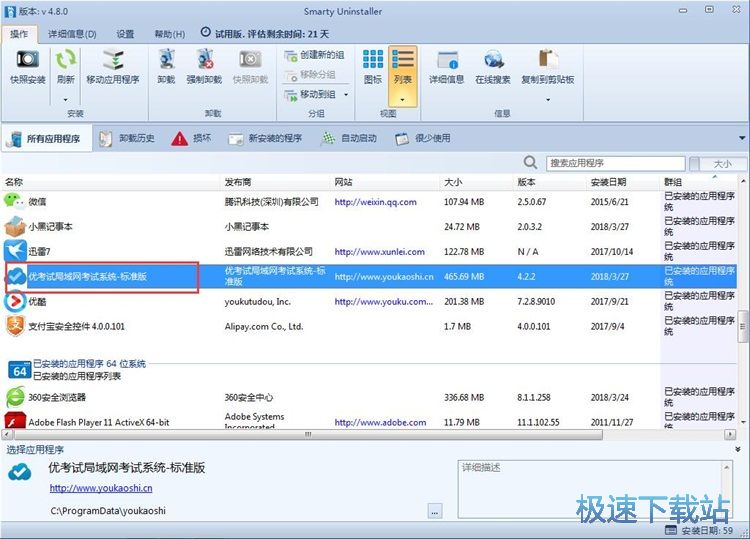Viewport: 750px width, 539px height.
Task: Click the browse button beside install path
Action: (x=434, y=511)
